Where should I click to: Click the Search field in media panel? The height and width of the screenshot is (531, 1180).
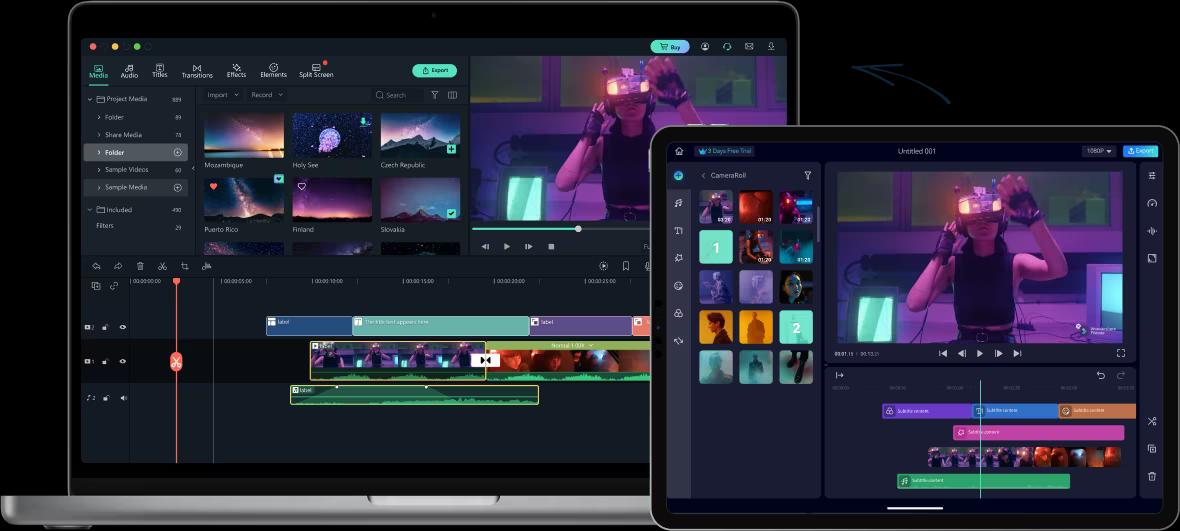(x=397, y=95)
